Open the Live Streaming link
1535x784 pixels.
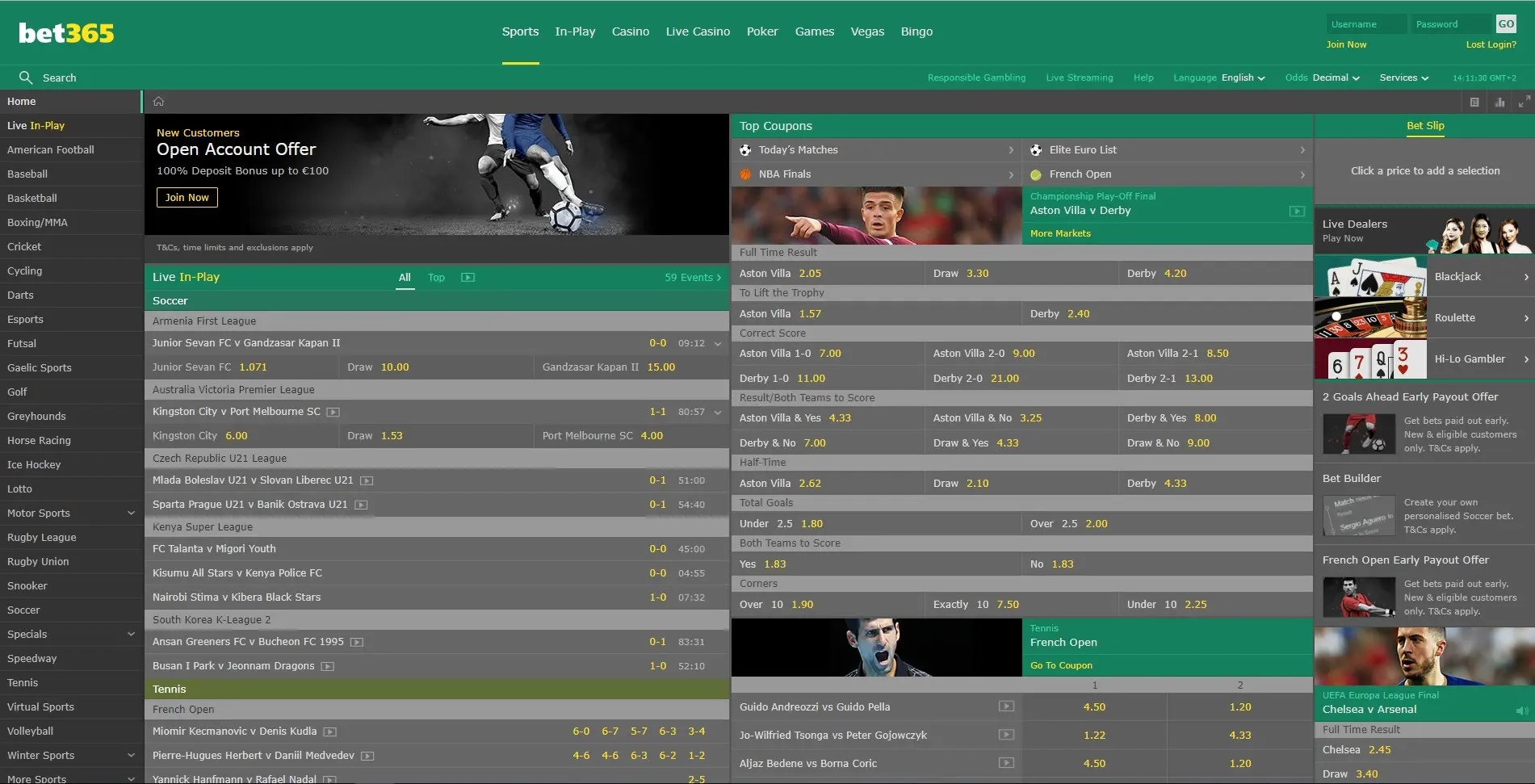tap(1079, 78)
